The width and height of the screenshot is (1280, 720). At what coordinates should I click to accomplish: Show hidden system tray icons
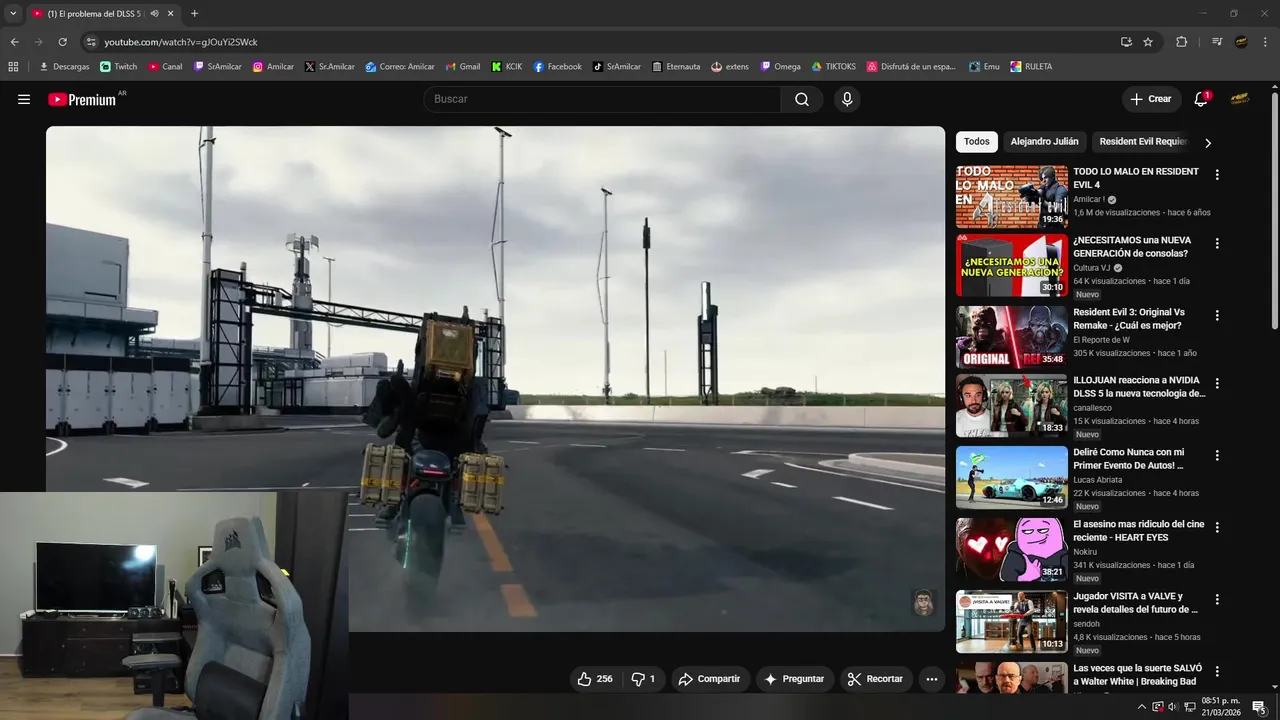click(1141, 707)
